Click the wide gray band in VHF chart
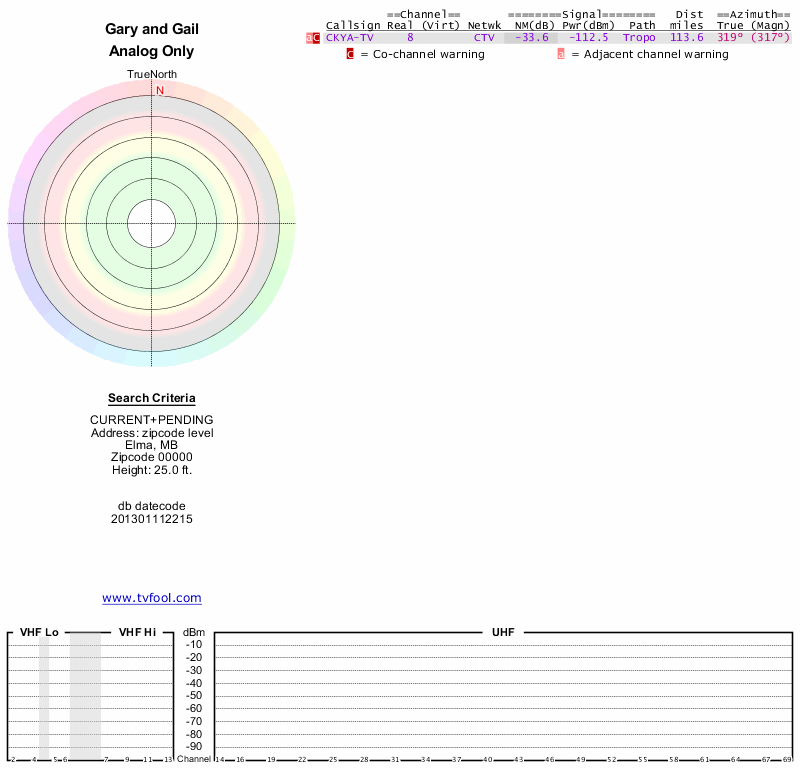Image resolution: width=800 pixels, height=768 pixels. point(85,696)
